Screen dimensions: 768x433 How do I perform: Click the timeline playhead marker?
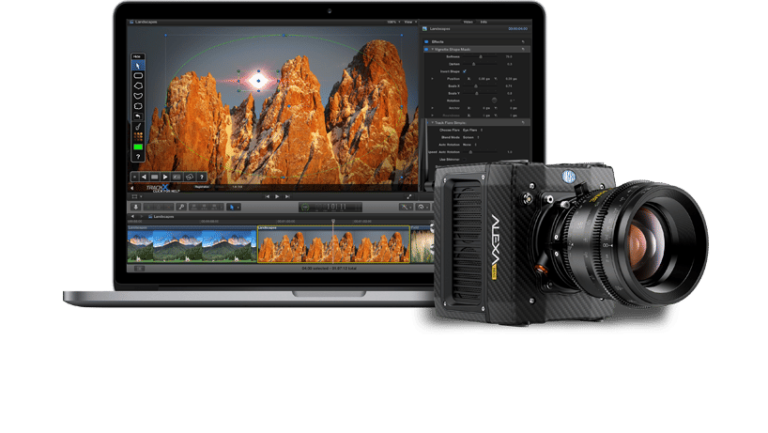click(x=333, y=222)
